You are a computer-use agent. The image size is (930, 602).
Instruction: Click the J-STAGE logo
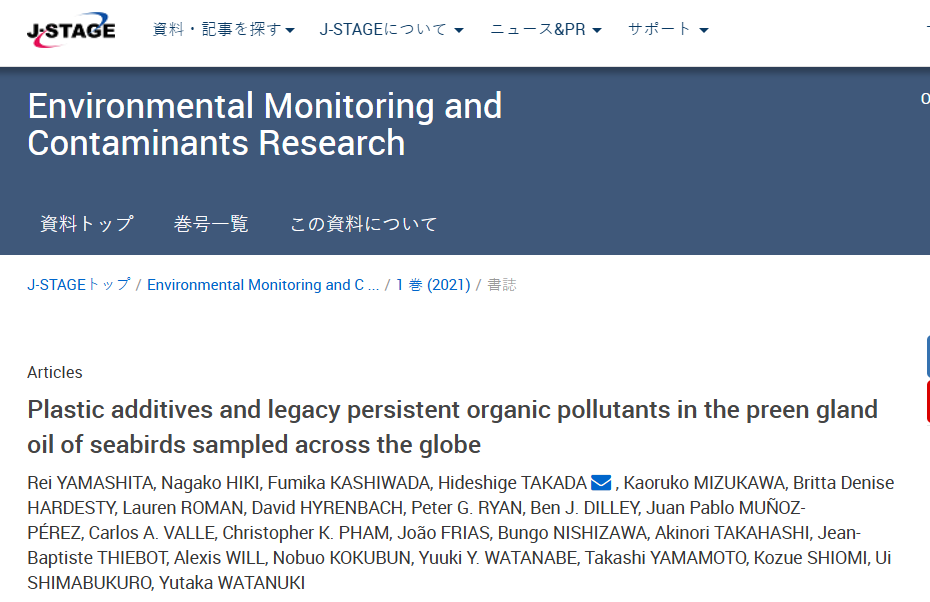click(x=71, y=30)
